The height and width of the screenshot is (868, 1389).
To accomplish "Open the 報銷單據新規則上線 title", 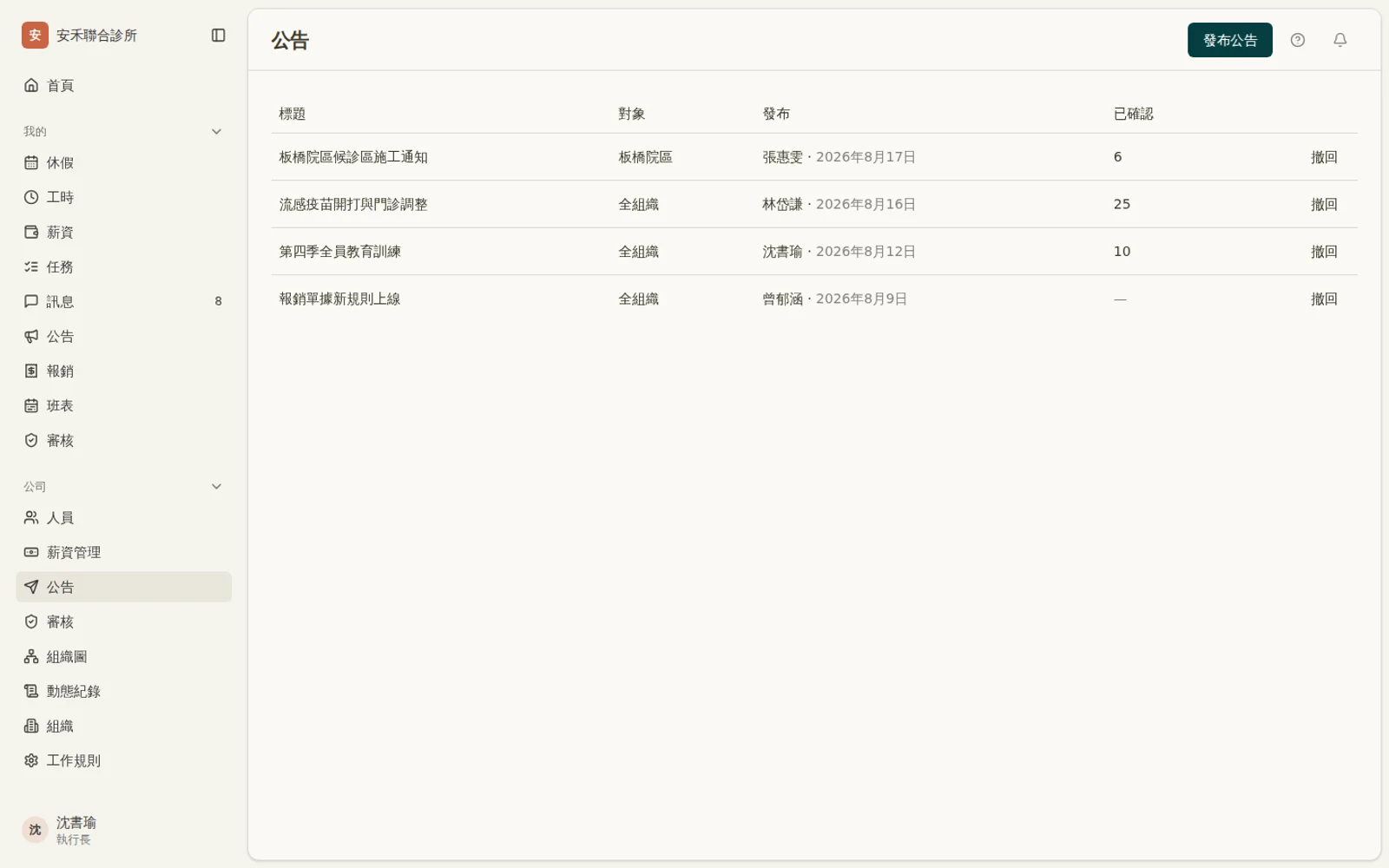I will pos(339,299).
